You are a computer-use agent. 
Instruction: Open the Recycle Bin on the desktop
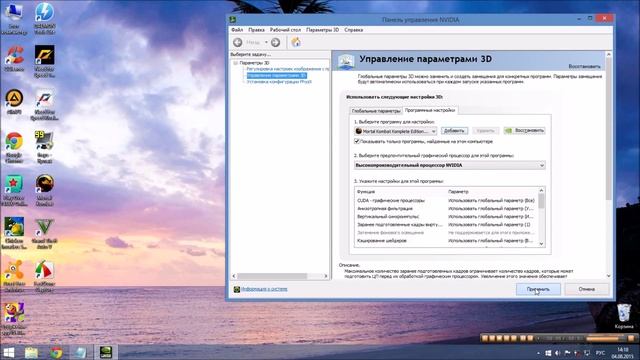coord(624,316)
